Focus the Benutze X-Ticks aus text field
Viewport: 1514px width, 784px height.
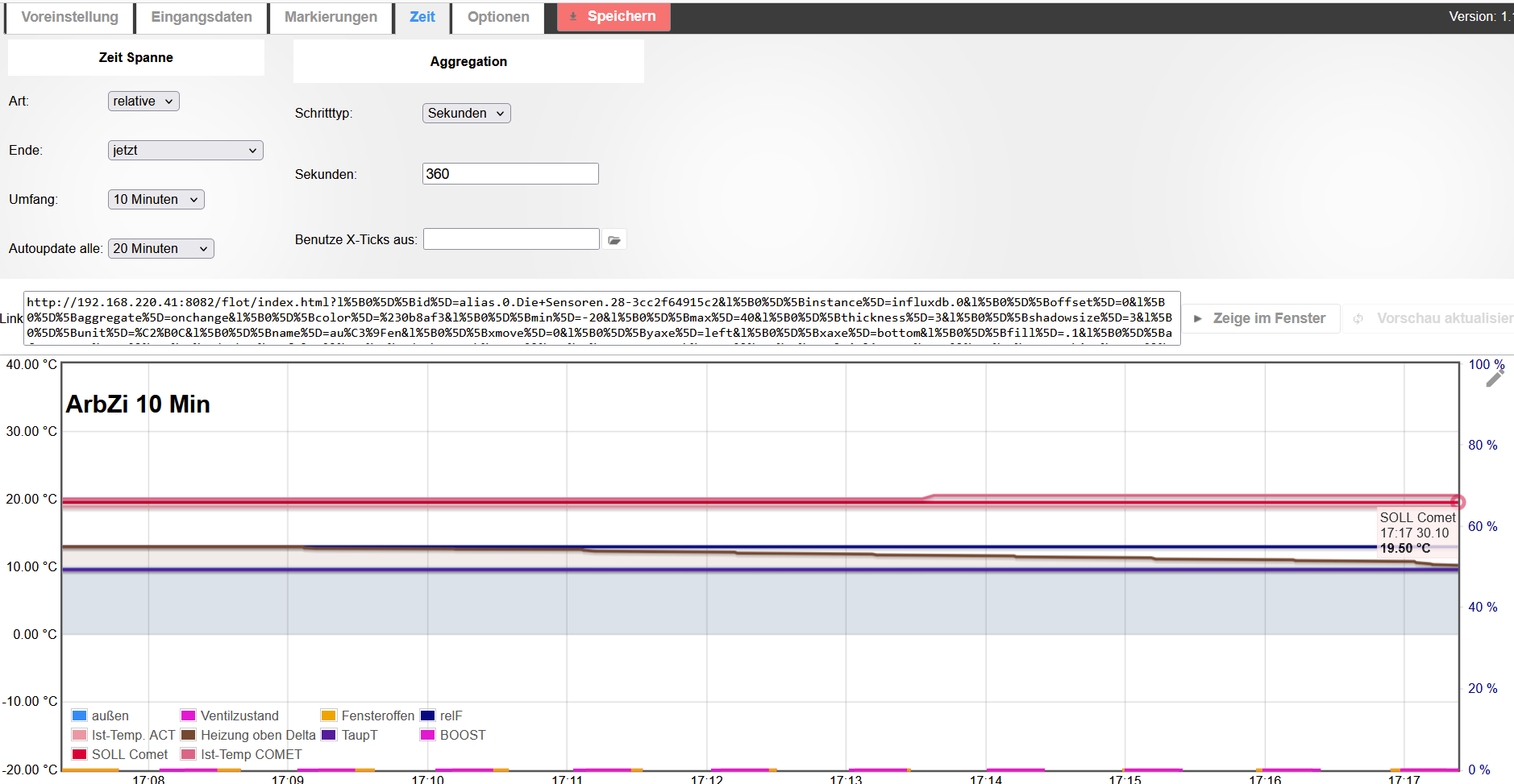[511, 239]
